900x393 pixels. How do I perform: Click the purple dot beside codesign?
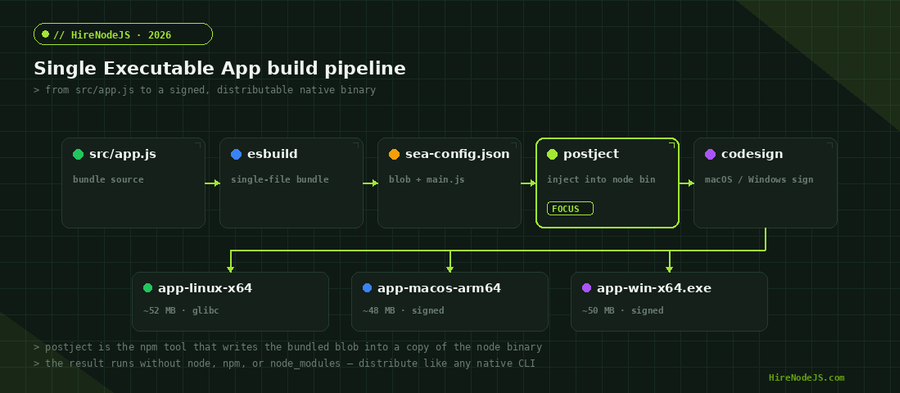click(x=710, y=154)
